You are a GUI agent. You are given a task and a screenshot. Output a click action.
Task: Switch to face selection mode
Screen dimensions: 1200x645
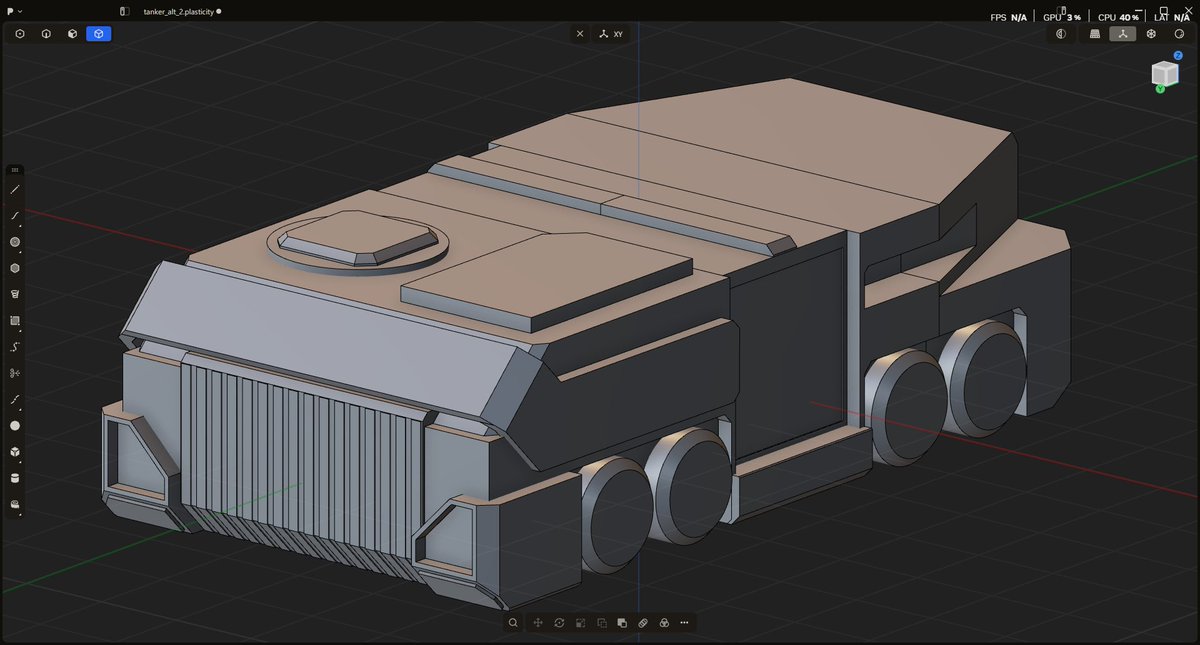click(72, 33)
